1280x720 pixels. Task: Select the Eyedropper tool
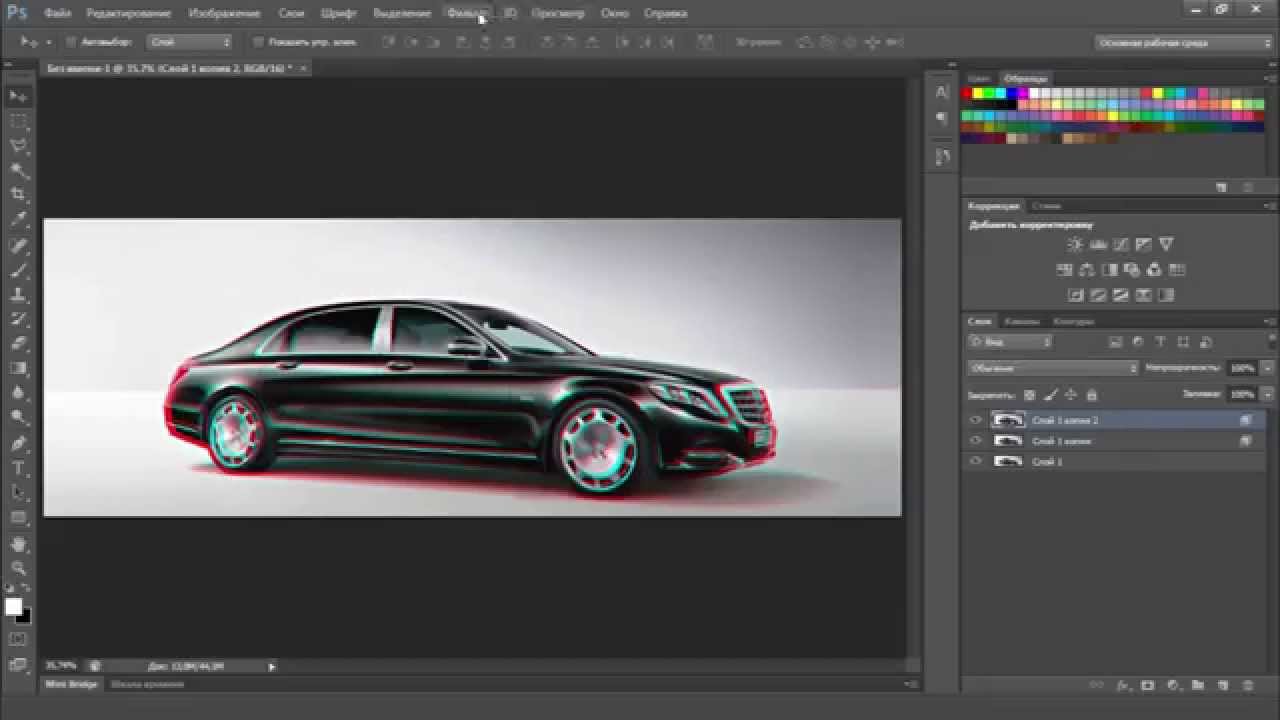click(x=18, y=220)
